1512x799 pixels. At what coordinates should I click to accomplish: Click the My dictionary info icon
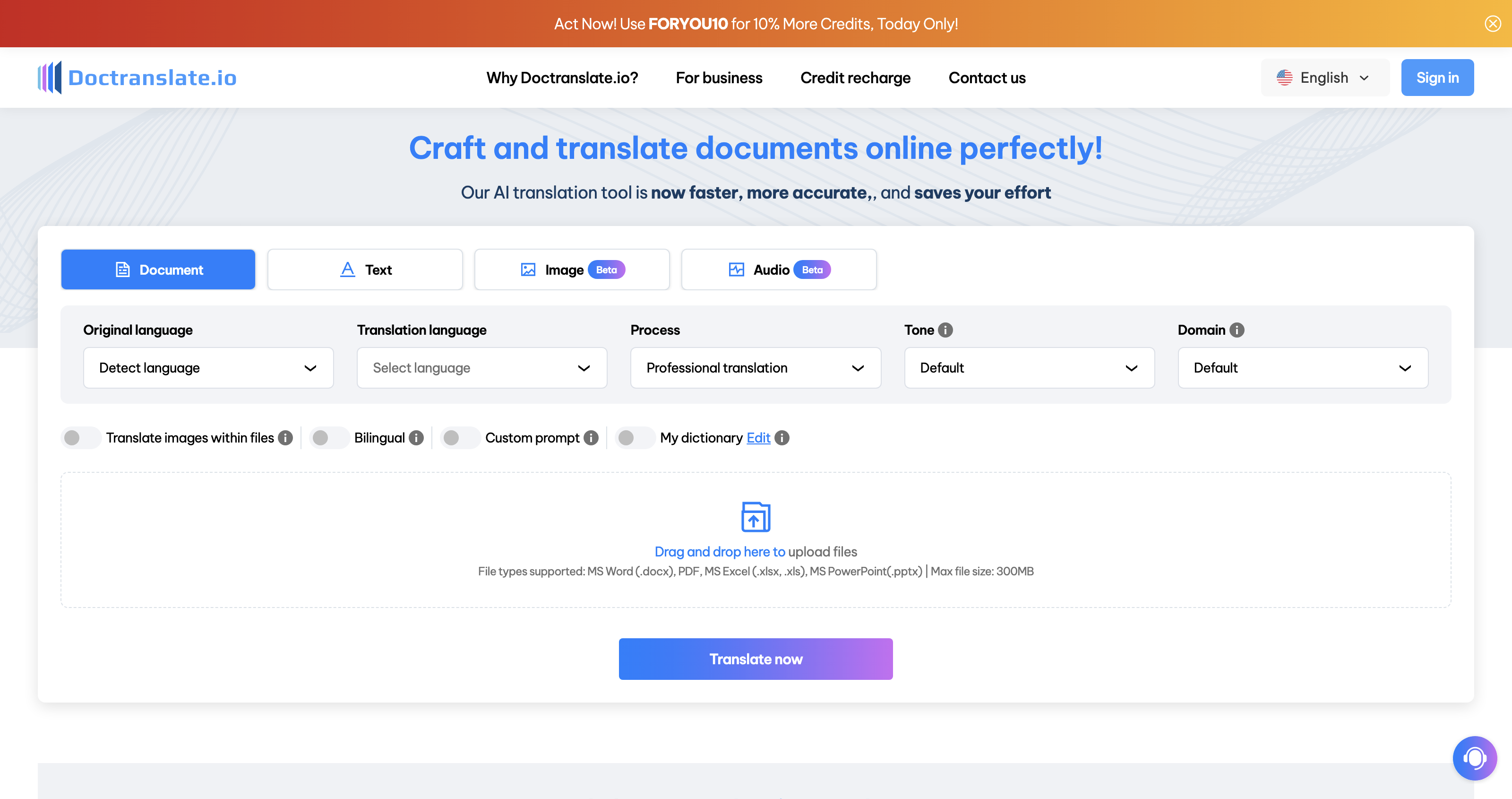pyautogui.click(x=782, y=438)
